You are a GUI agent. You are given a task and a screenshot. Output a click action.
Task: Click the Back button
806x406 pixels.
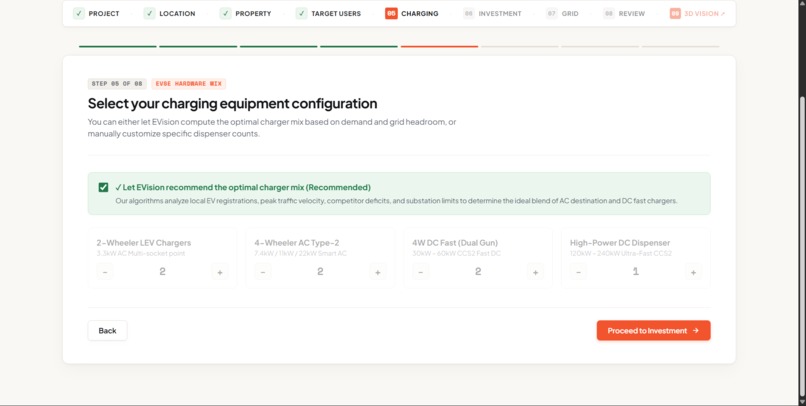tap(107, 330)
